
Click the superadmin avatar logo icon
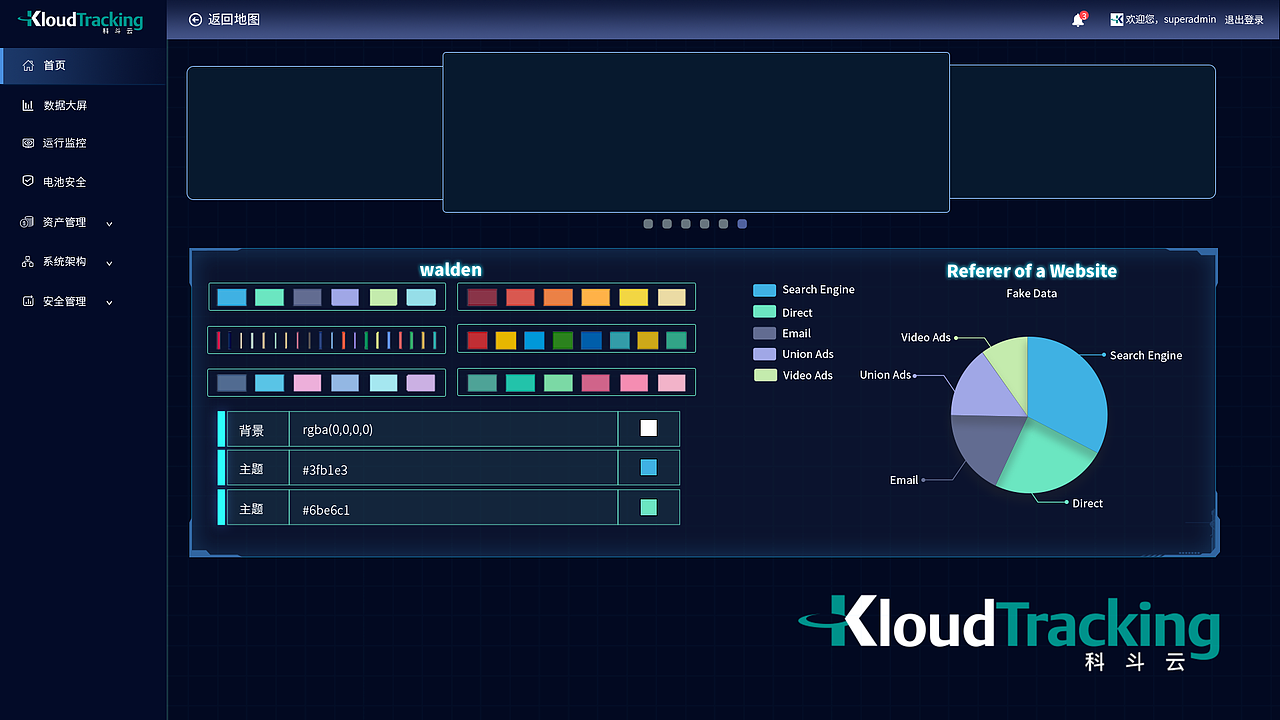[x=1116, y=19]
